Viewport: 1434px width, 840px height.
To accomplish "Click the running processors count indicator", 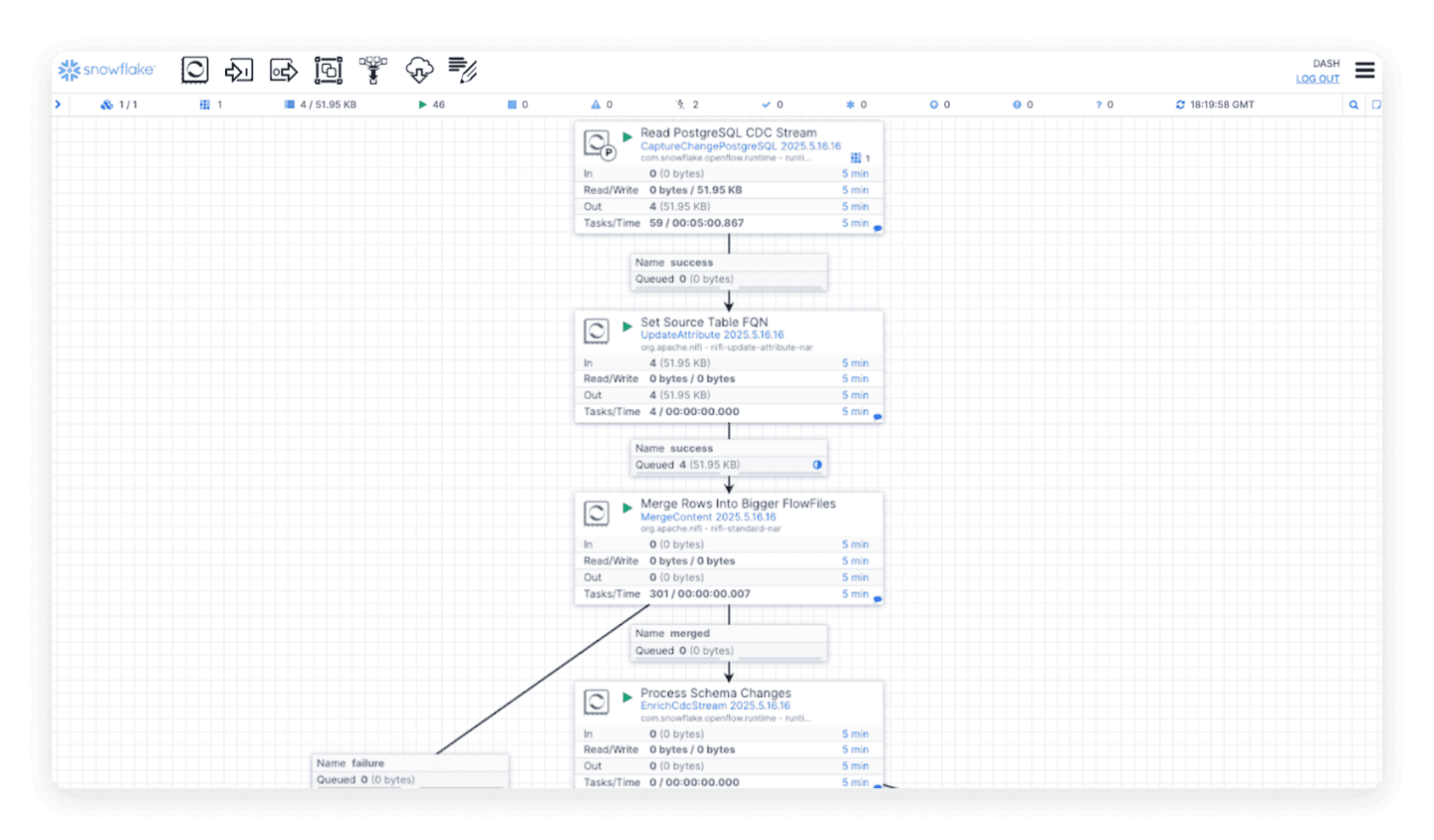I will (x=430, y=104).
